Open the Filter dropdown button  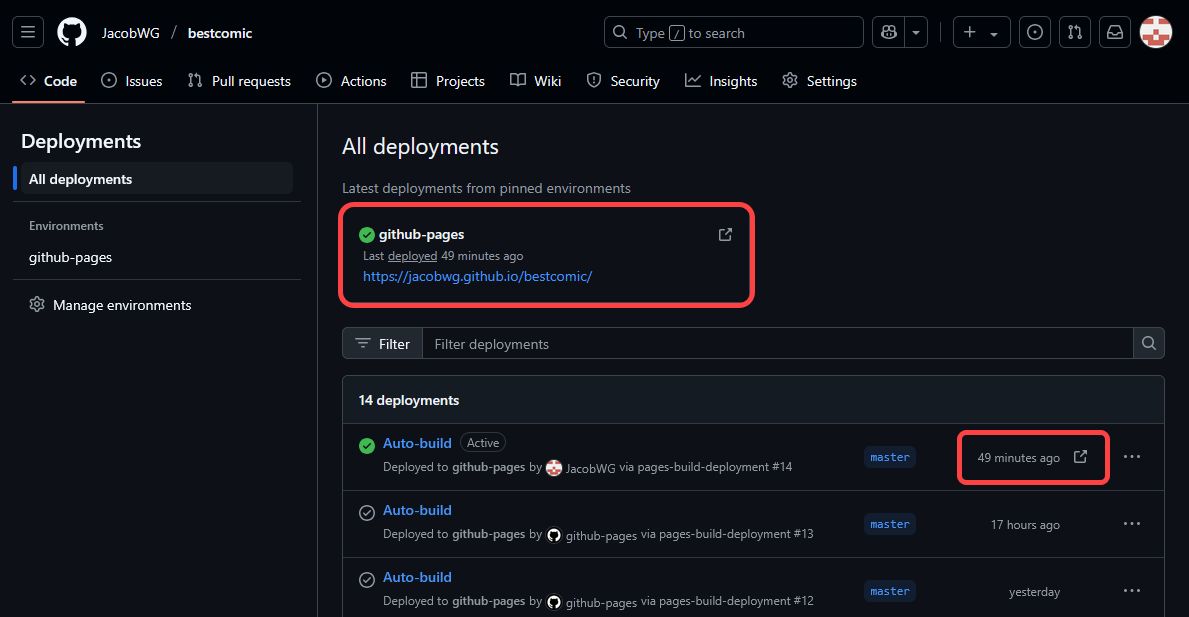tap(382, 344)
